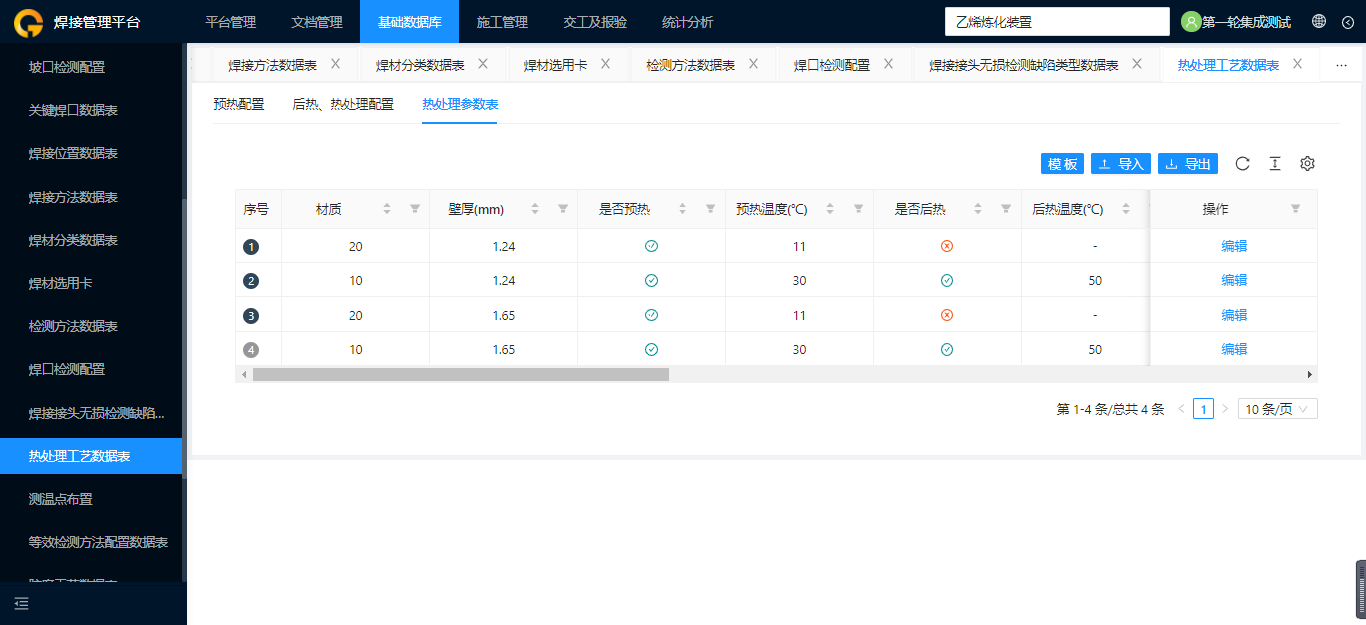This screenshot has height=625, width=1366.
Task: Close the 检测方法数据表 tab
Action: [x=753, y=64]
